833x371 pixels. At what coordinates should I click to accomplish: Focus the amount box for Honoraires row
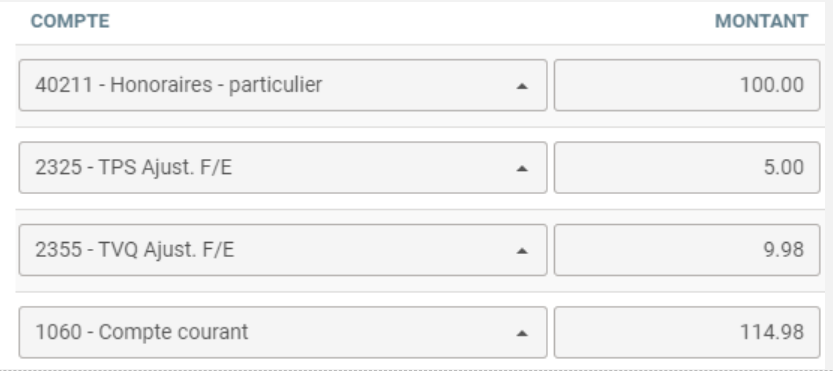687,85
